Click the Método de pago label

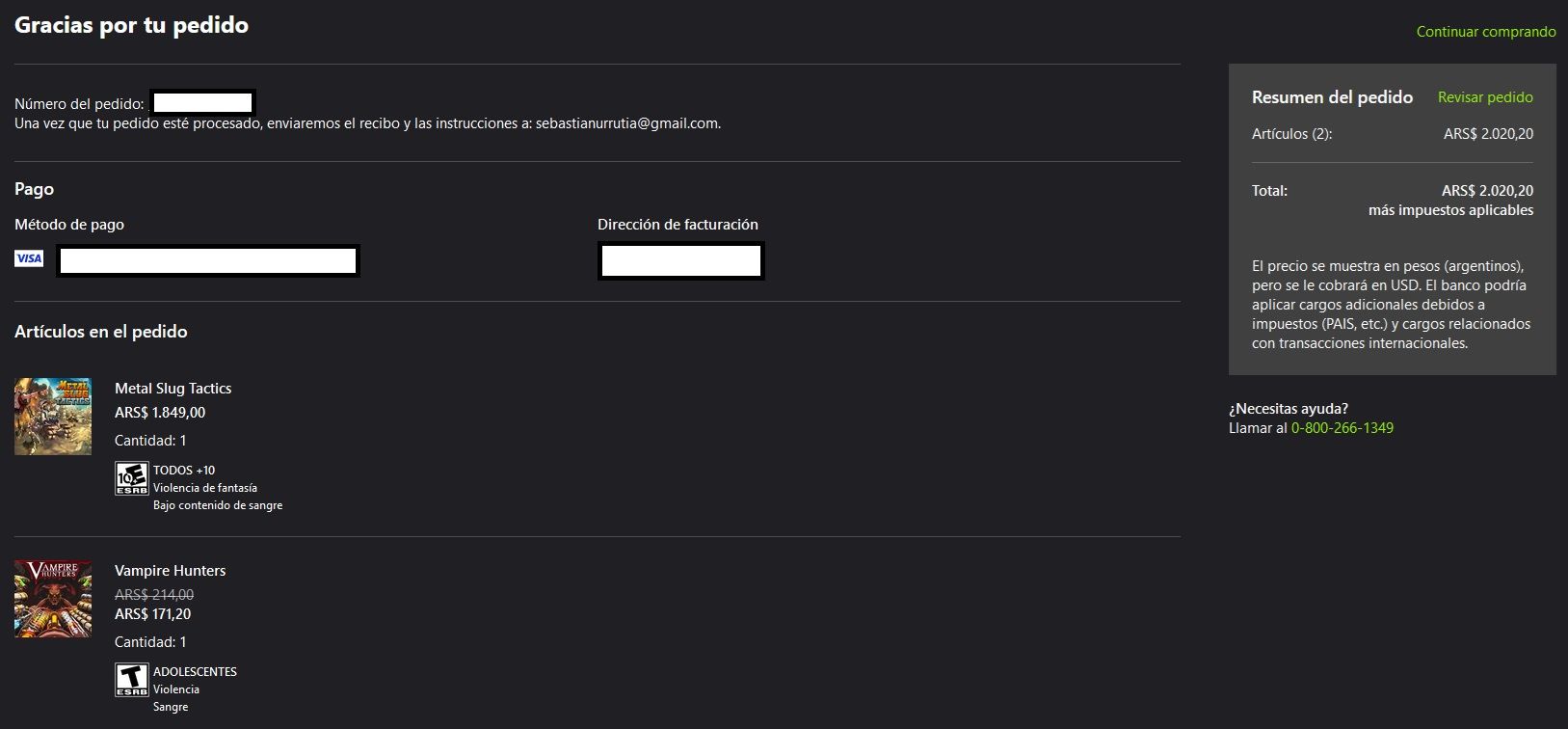point(69,225)
